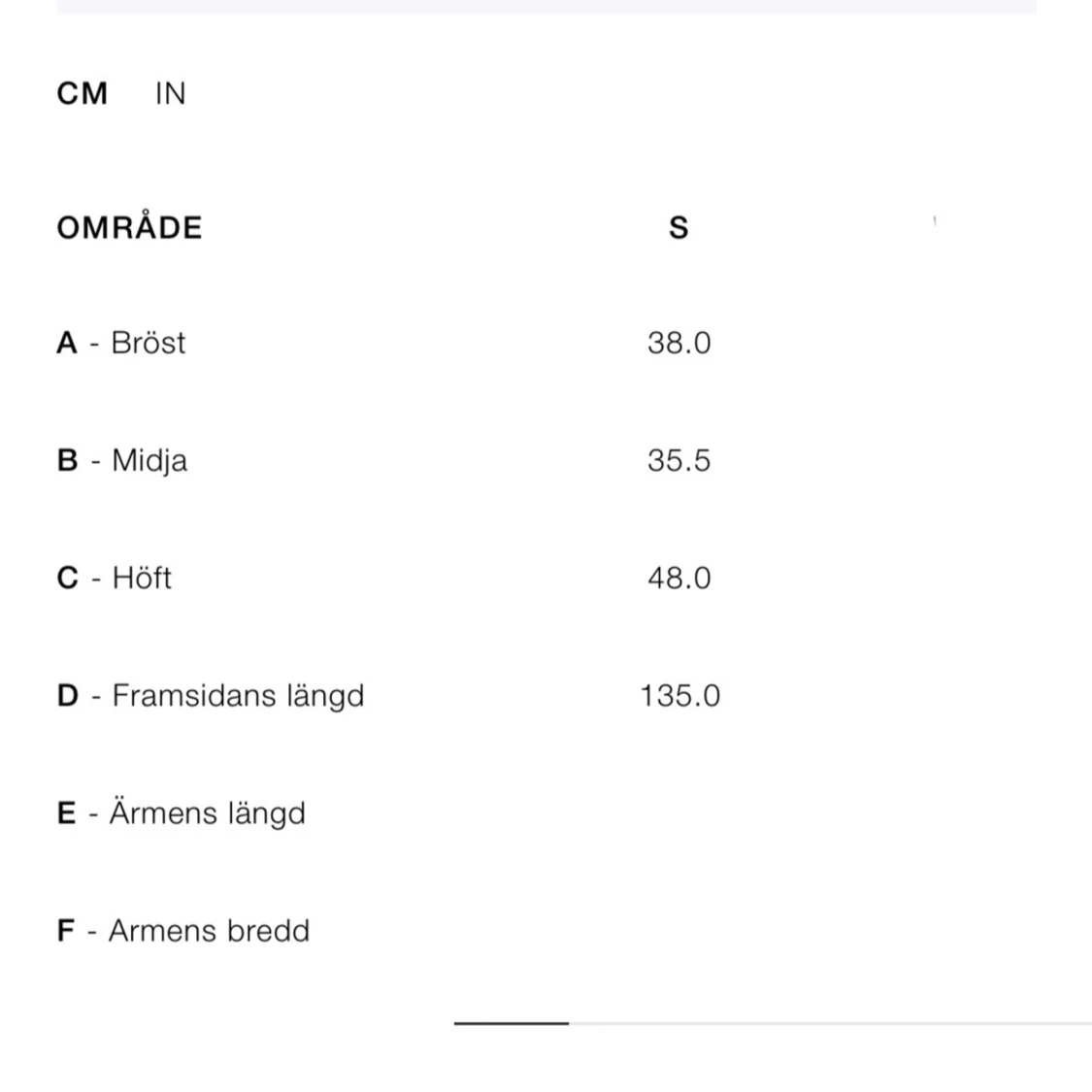Click the front length value 135.0

pyautogui.click(x=679, y=696)
